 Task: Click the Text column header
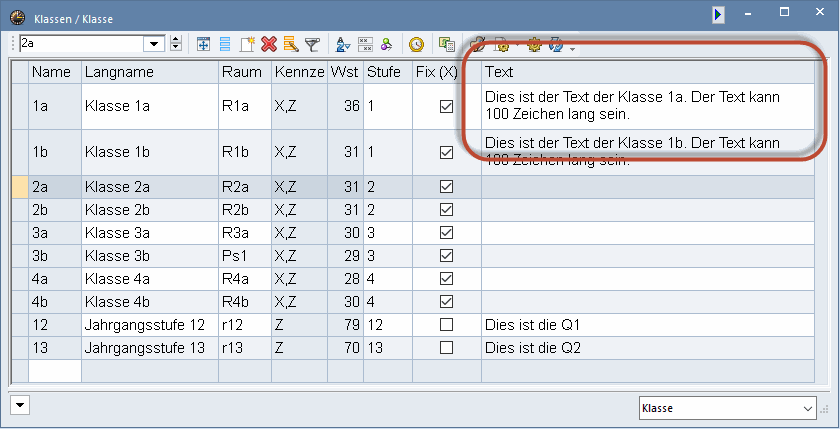click(648, 72)
